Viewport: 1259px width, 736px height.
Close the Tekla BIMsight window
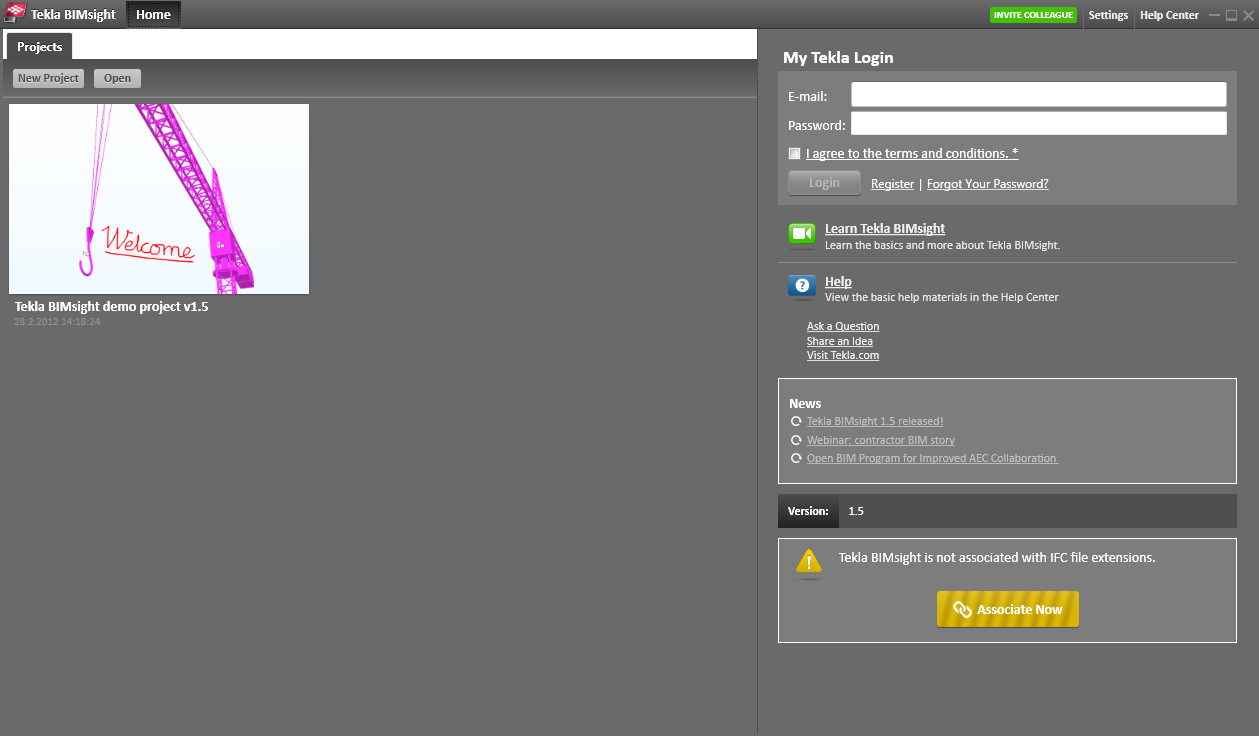pyautogui.click(x=1247, y=15)
